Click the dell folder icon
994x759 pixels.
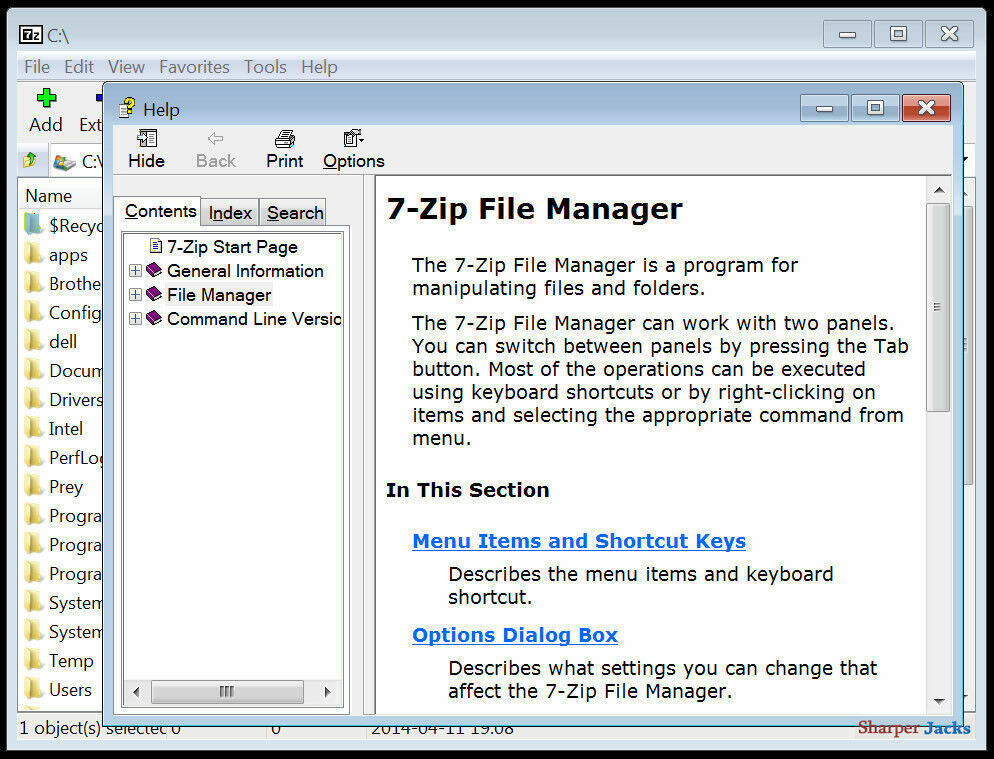pos(33,341)
